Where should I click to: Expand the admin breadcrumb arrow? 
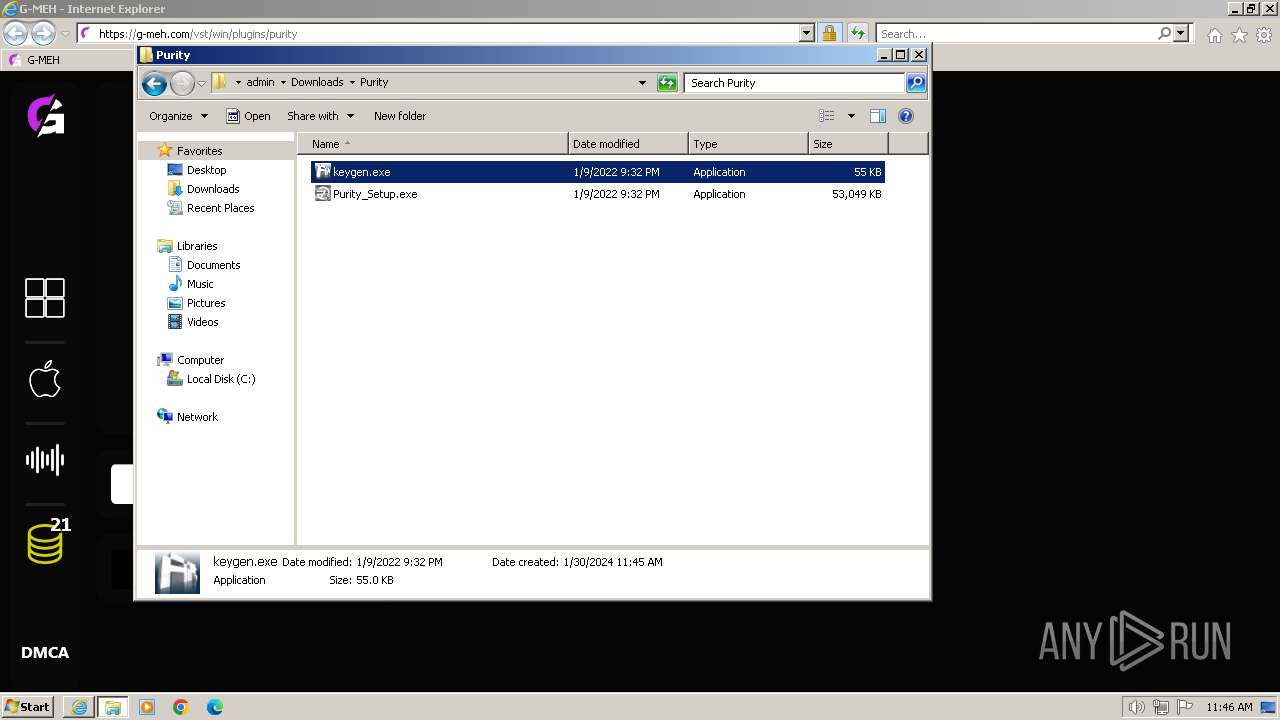tap(283, 83)
